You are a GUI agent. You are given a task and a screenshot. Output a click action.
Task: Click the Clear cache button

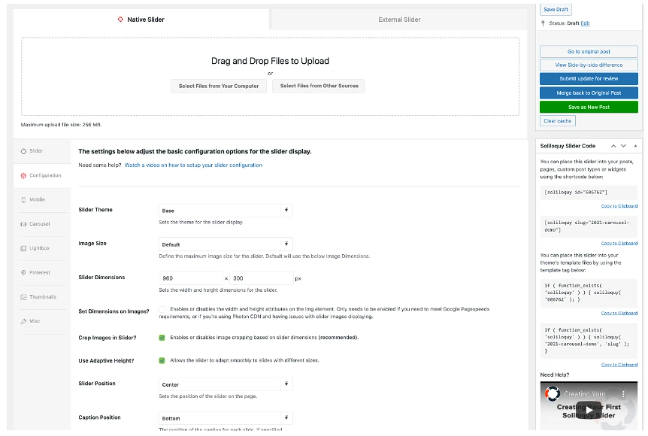pos(557,121)
